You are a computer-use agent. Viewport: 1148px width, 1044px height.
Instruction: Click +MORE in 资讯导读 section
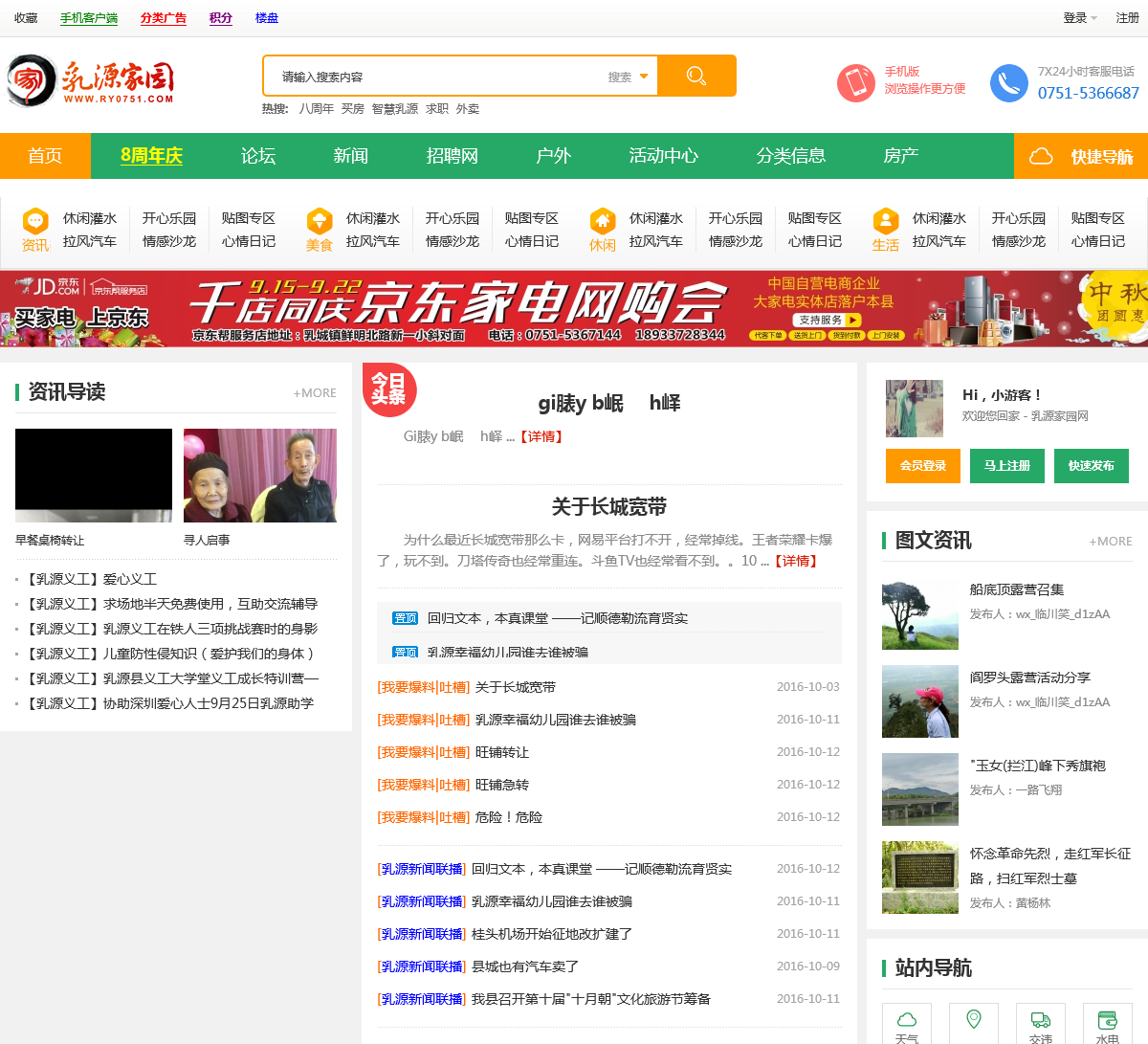click(x=315, y=393)
